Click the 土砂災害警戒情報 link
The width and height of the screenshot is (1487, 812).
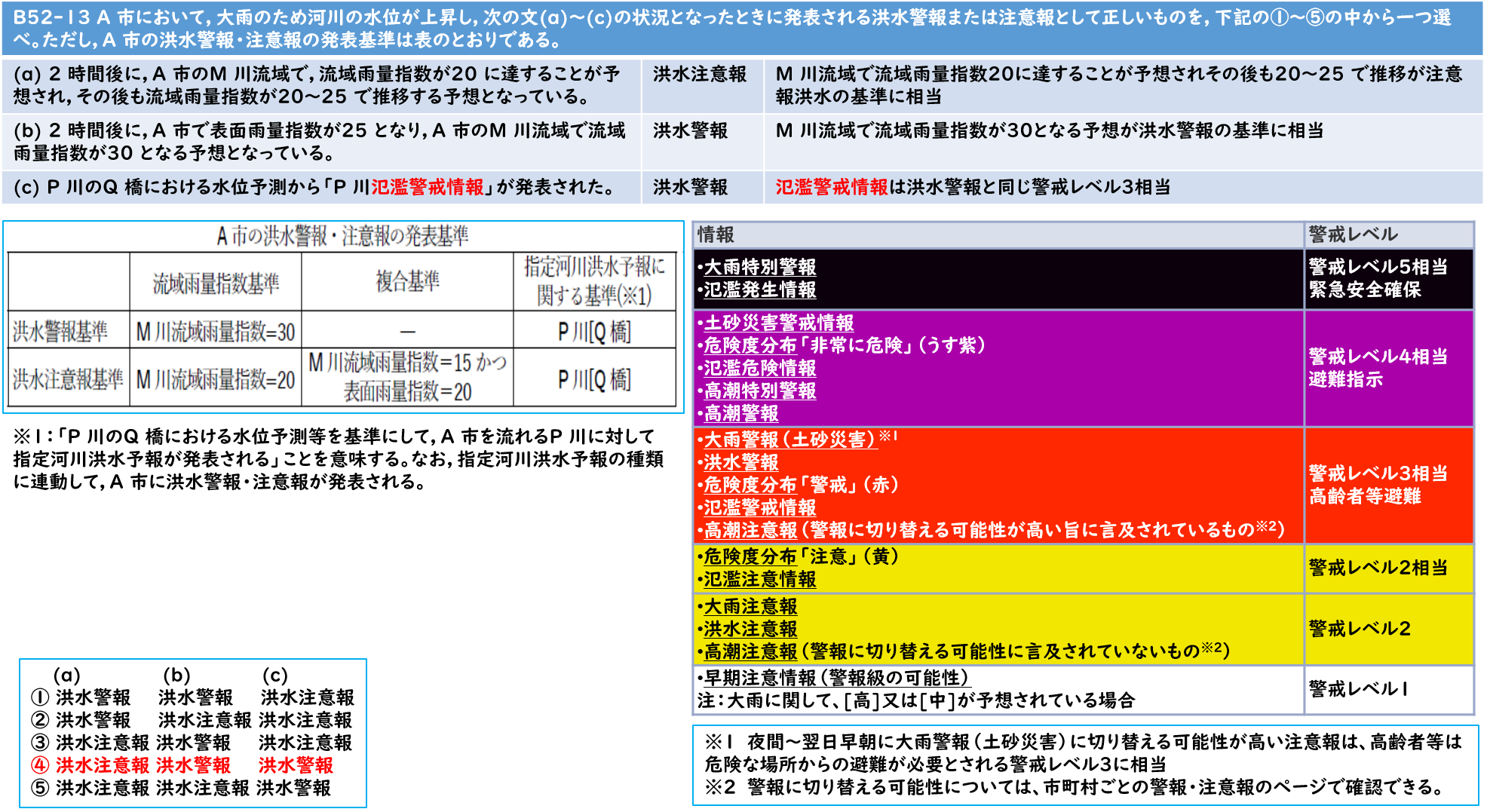778,323
